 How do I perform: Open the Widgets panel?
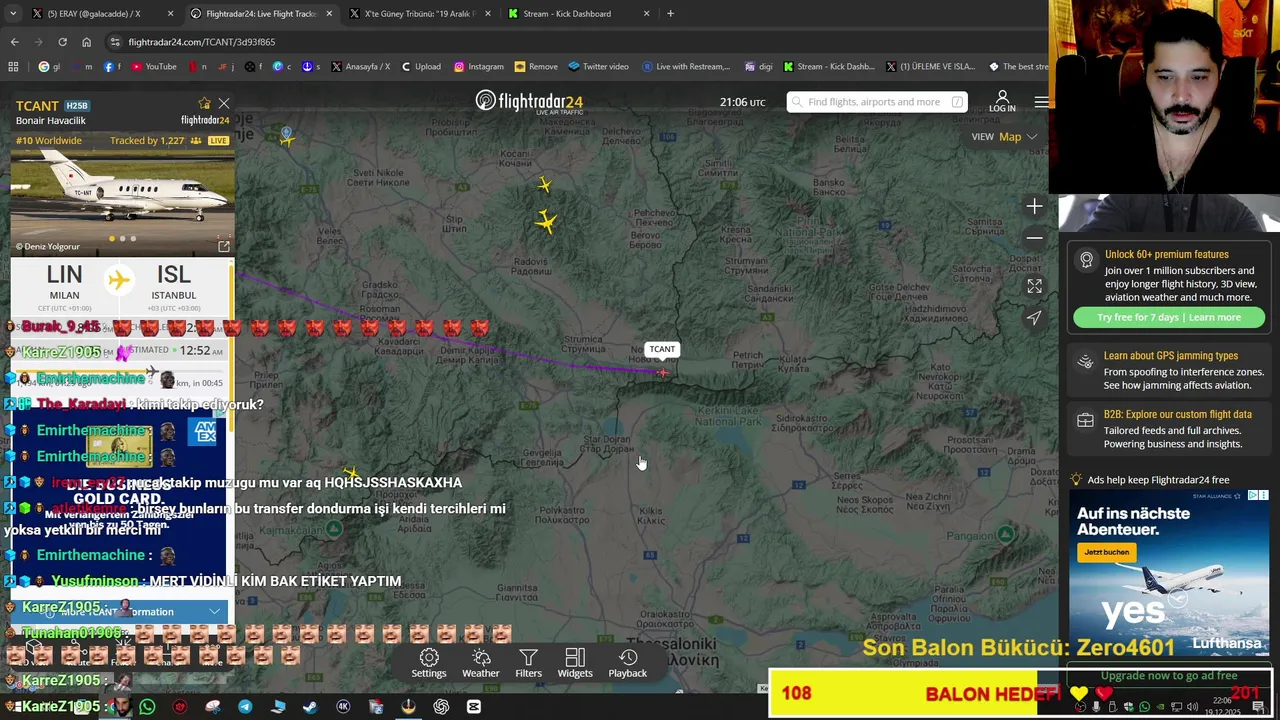click(575, 663)
